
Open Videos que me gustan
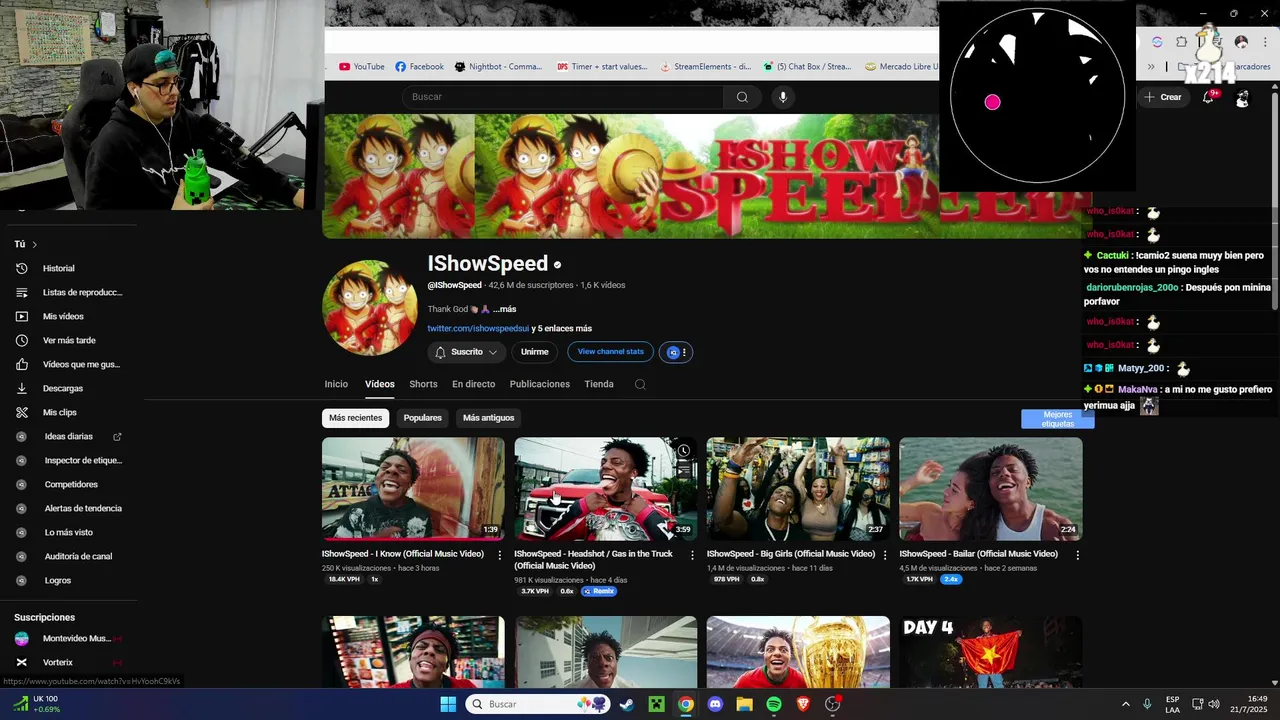coord(68,364)
